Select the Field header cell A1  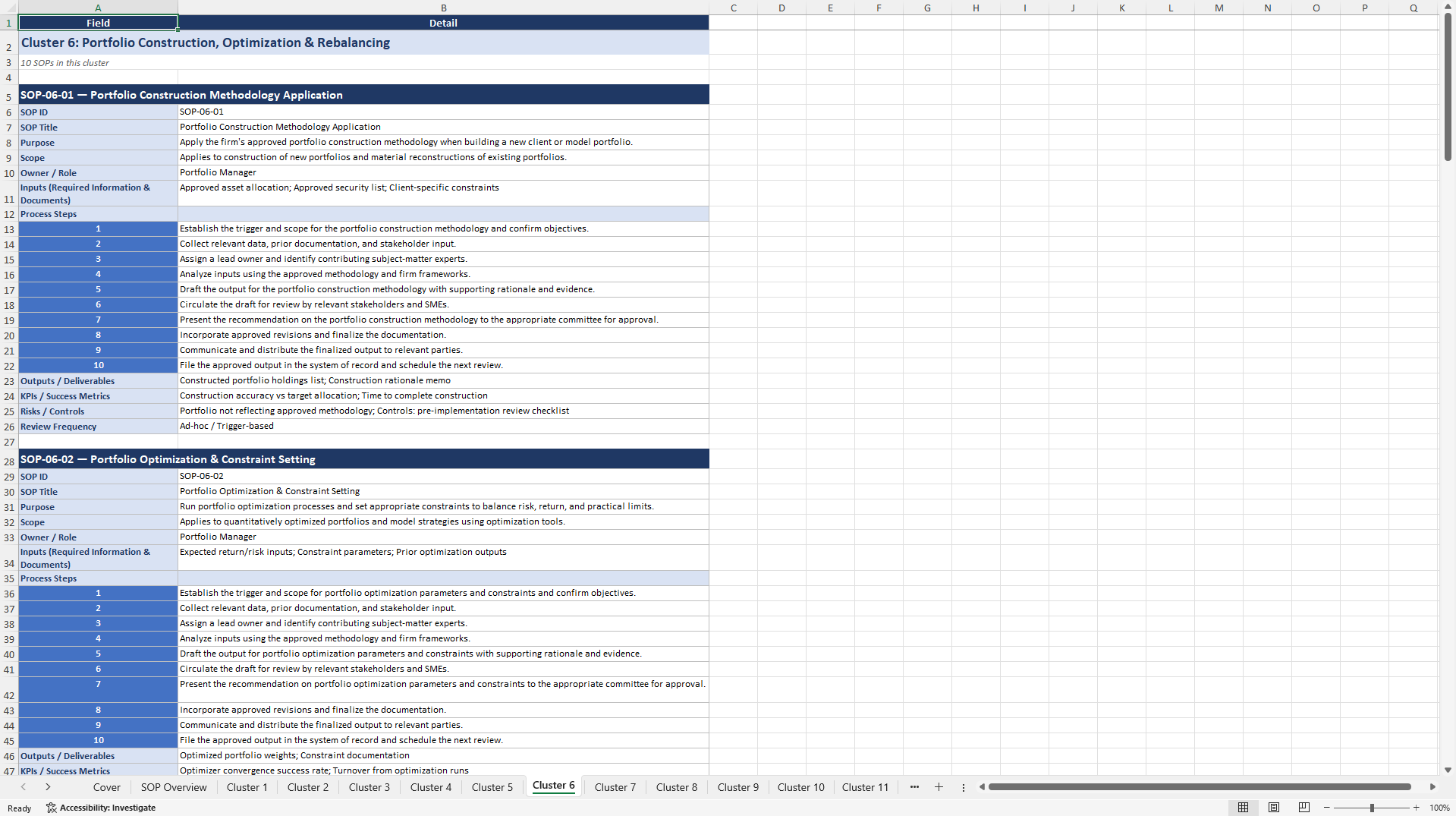coord(98,23)
